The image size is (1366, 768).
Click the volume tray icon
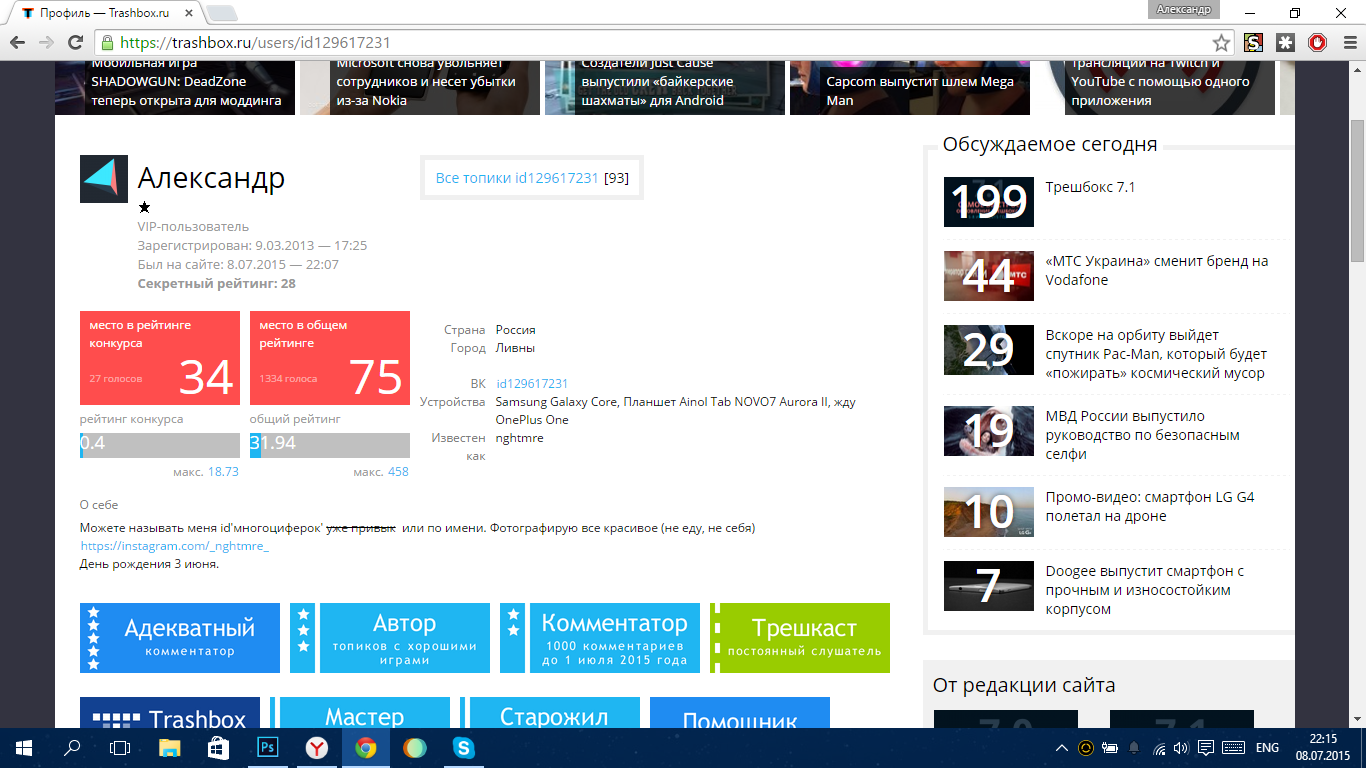click(1181, 748)
